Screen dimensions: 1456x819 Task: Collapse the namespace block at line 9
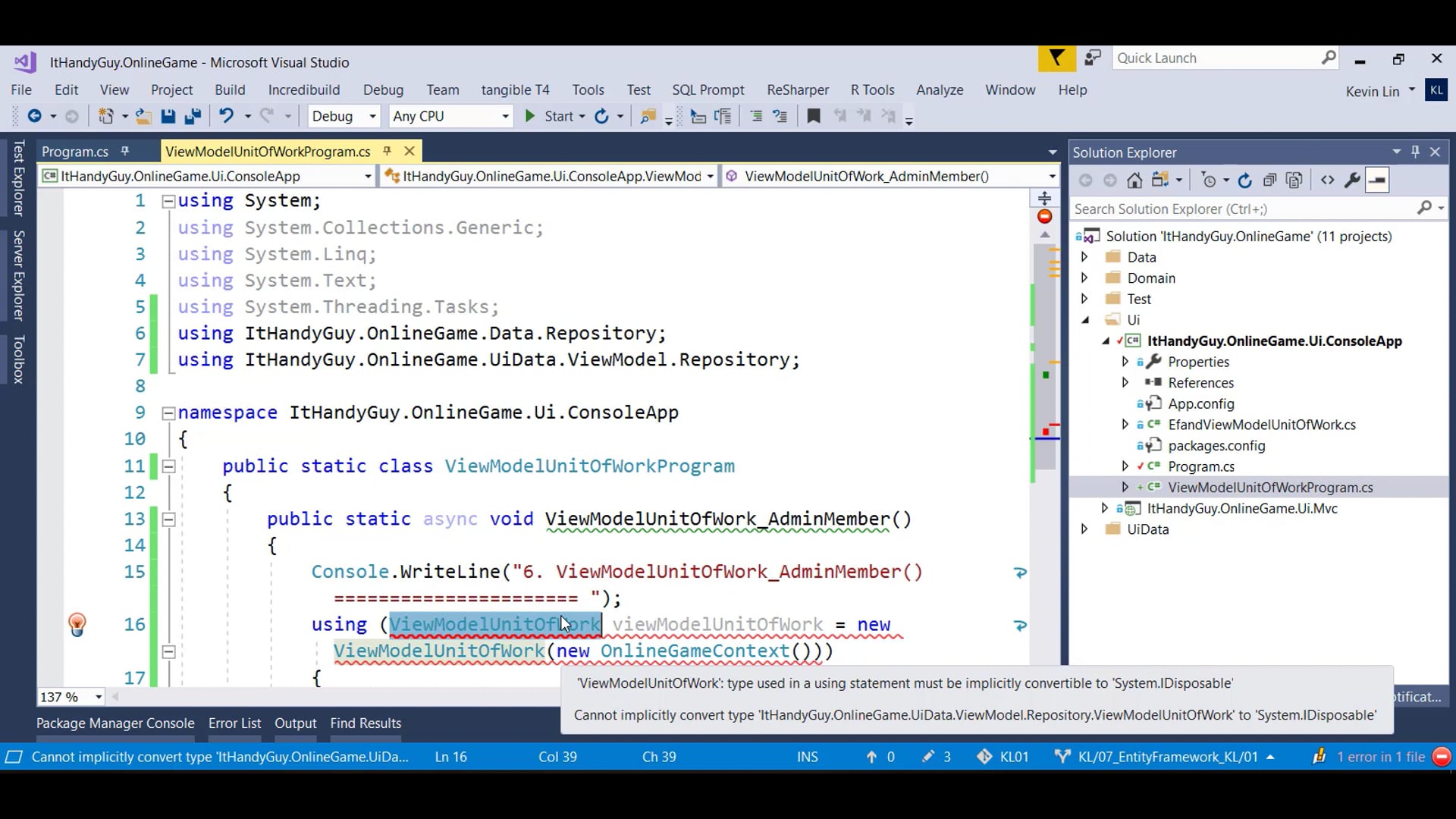point(168,413)
